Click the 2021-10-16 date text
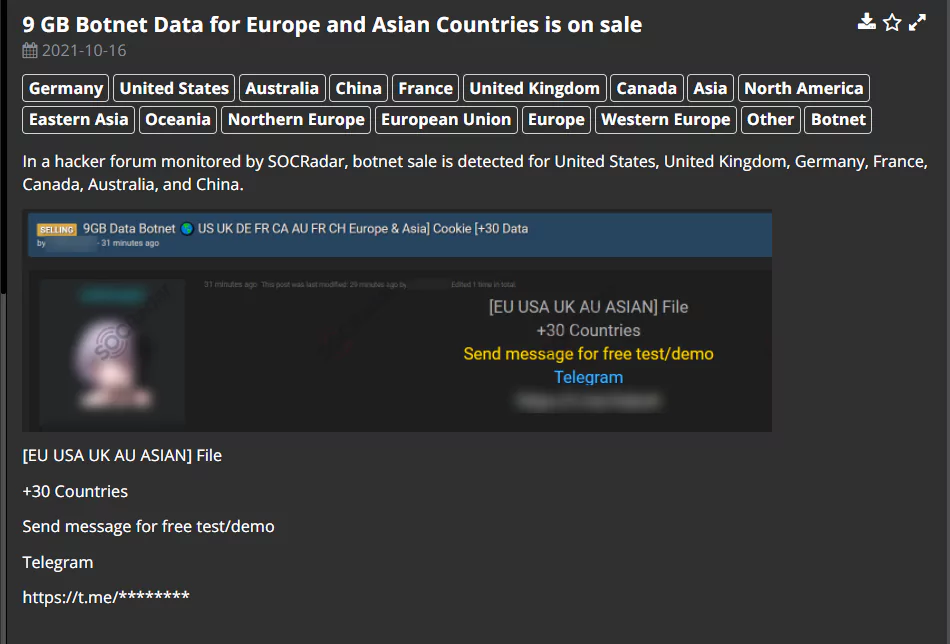 [84, 50]
